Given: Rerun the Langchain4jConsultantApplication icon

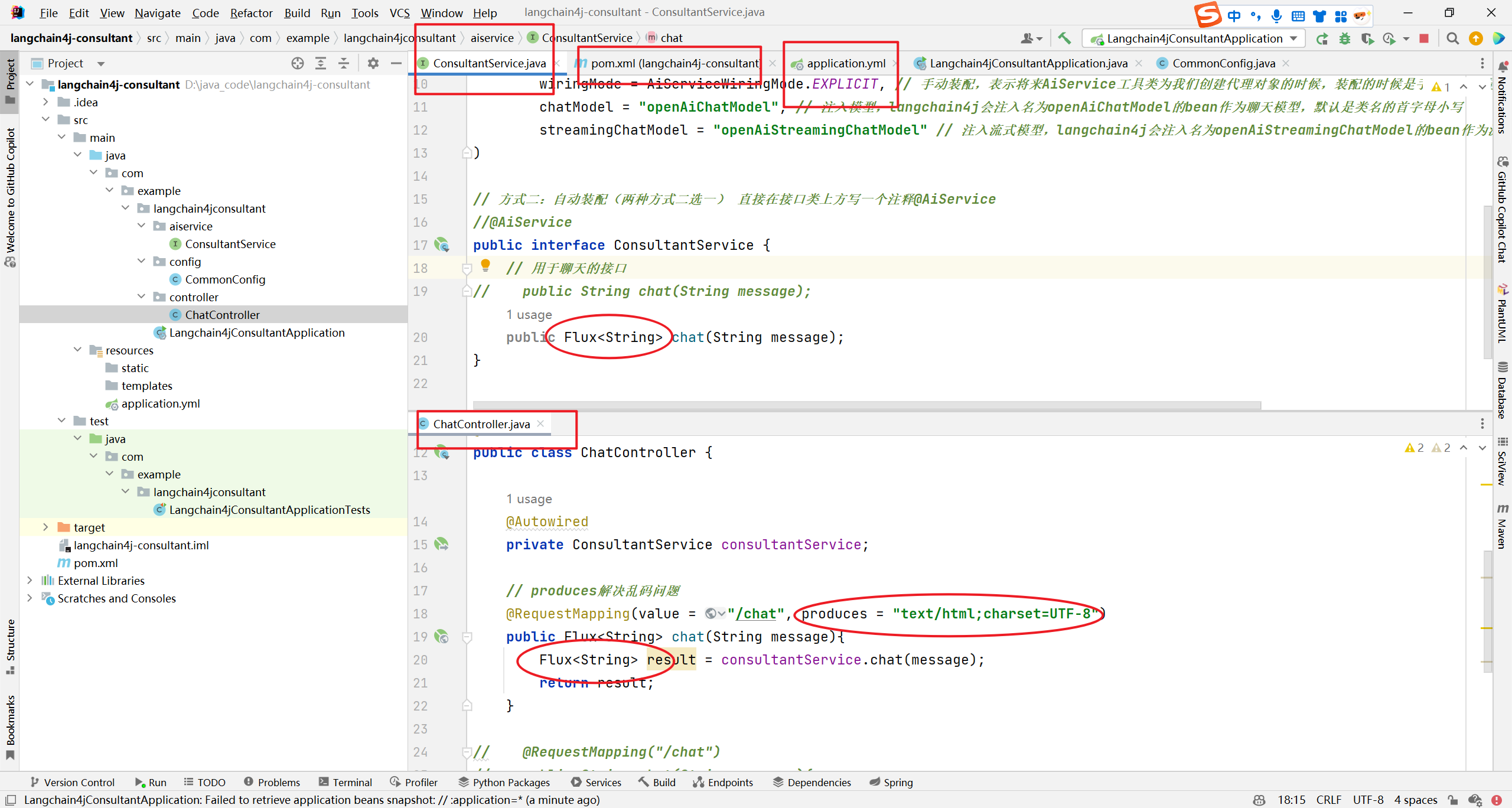Looking at the screenshot, I should 1322,38.
